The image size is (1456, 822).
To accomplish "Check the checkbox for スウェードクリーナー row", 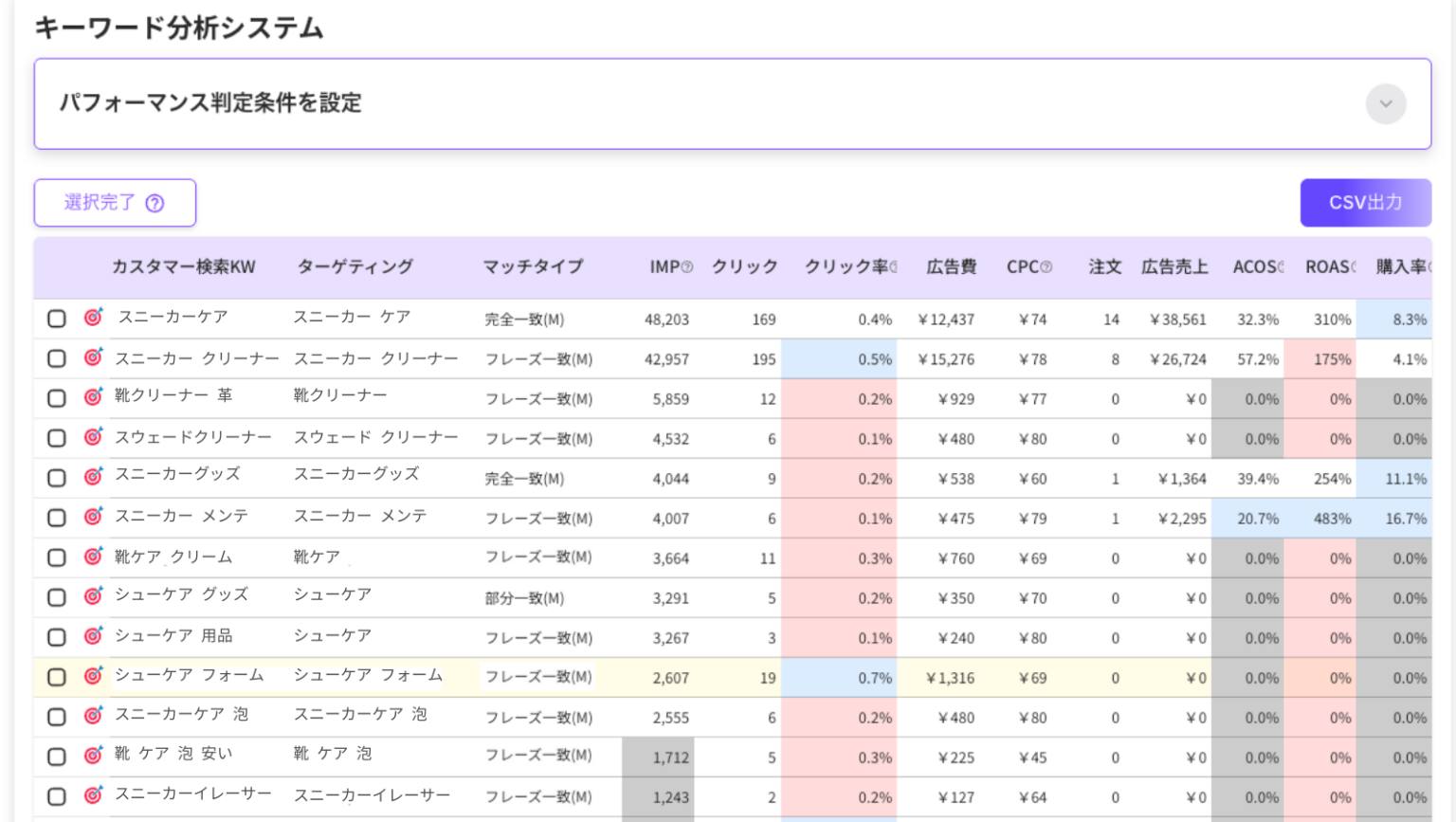I will (x=56, y=438).
